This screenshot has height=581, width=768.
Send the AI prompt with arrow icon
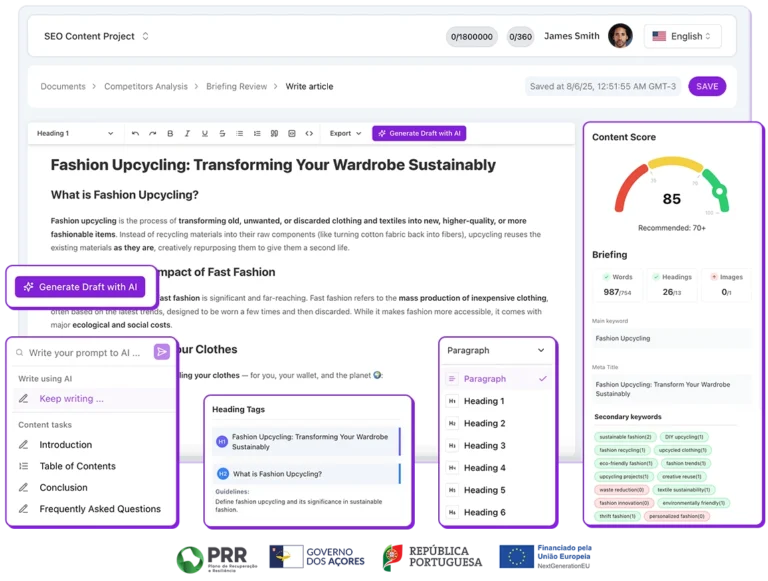[x=161, y=352]
